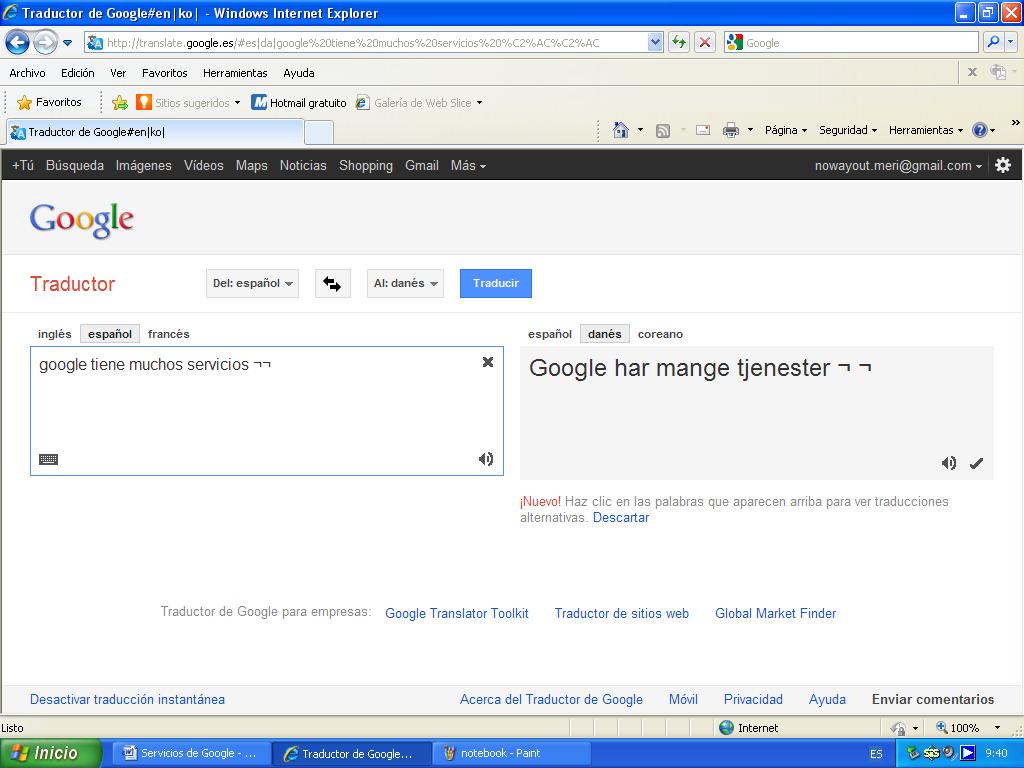Screen dimensions: 1024x768
Task: Open Google settings gear icon
Action: tap(1003, 165)
